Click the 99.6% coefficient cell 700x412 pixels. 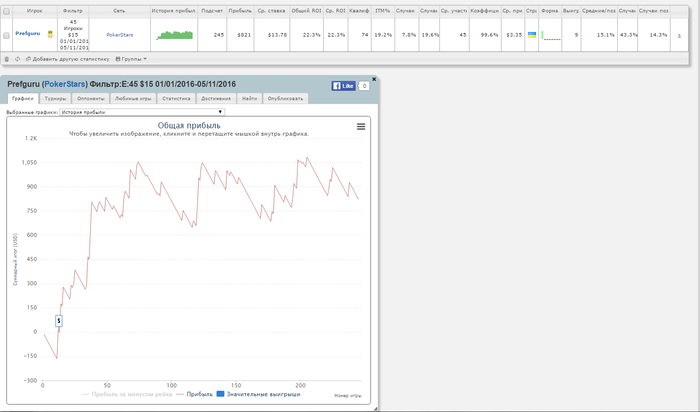click(489, 35)
